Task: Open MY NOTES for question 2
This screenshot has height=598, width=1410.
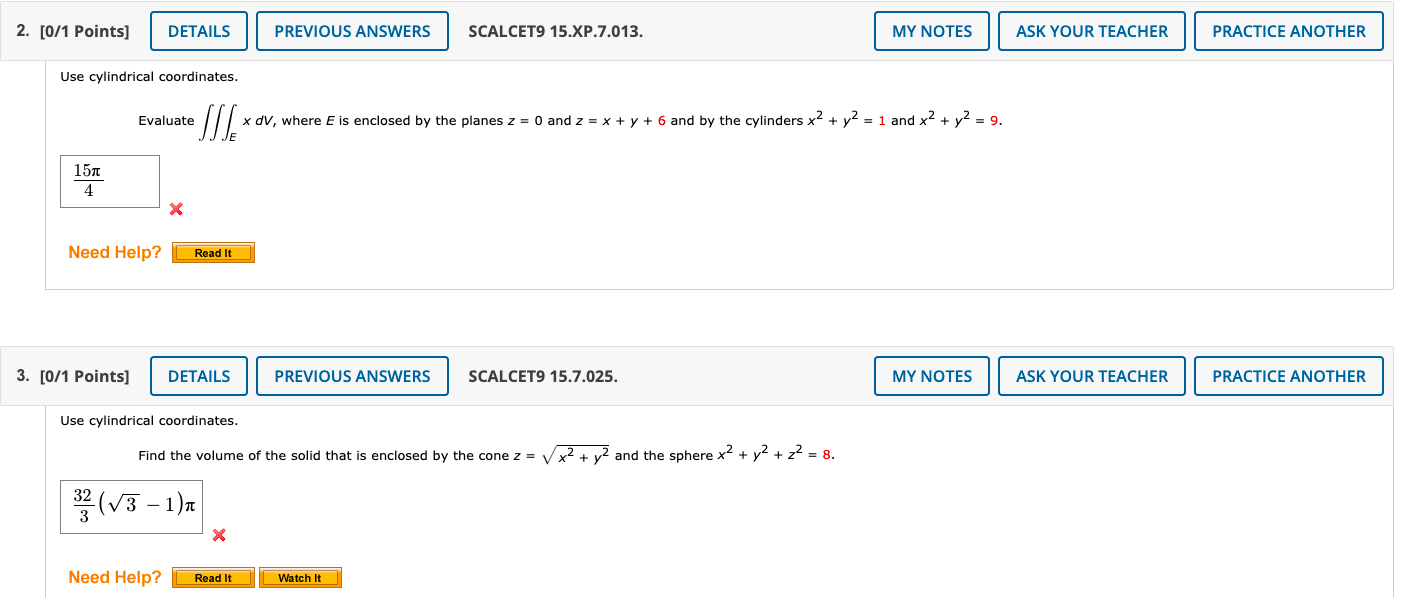Action: 931,31
